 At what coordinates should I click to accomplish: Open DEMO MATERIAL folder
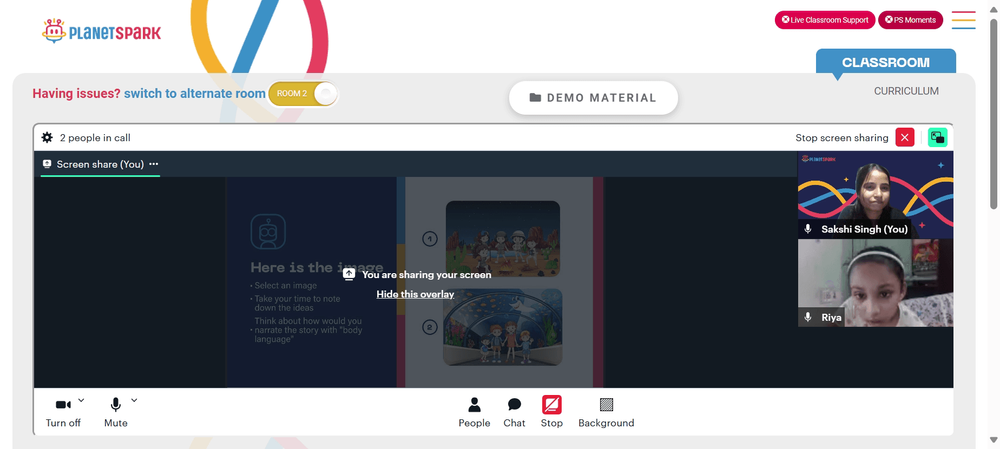pyautogui.click(x=593, y=98)
